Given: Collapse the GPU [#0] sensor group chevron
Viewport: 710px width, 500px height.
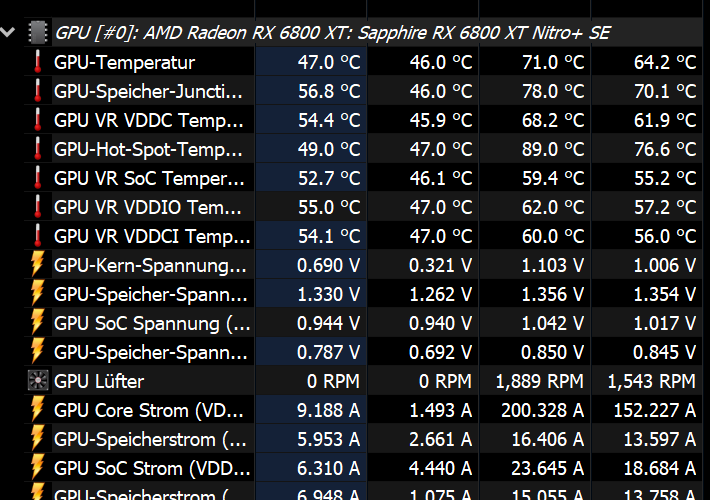Looking at the screenshot, I should [8, 32].
